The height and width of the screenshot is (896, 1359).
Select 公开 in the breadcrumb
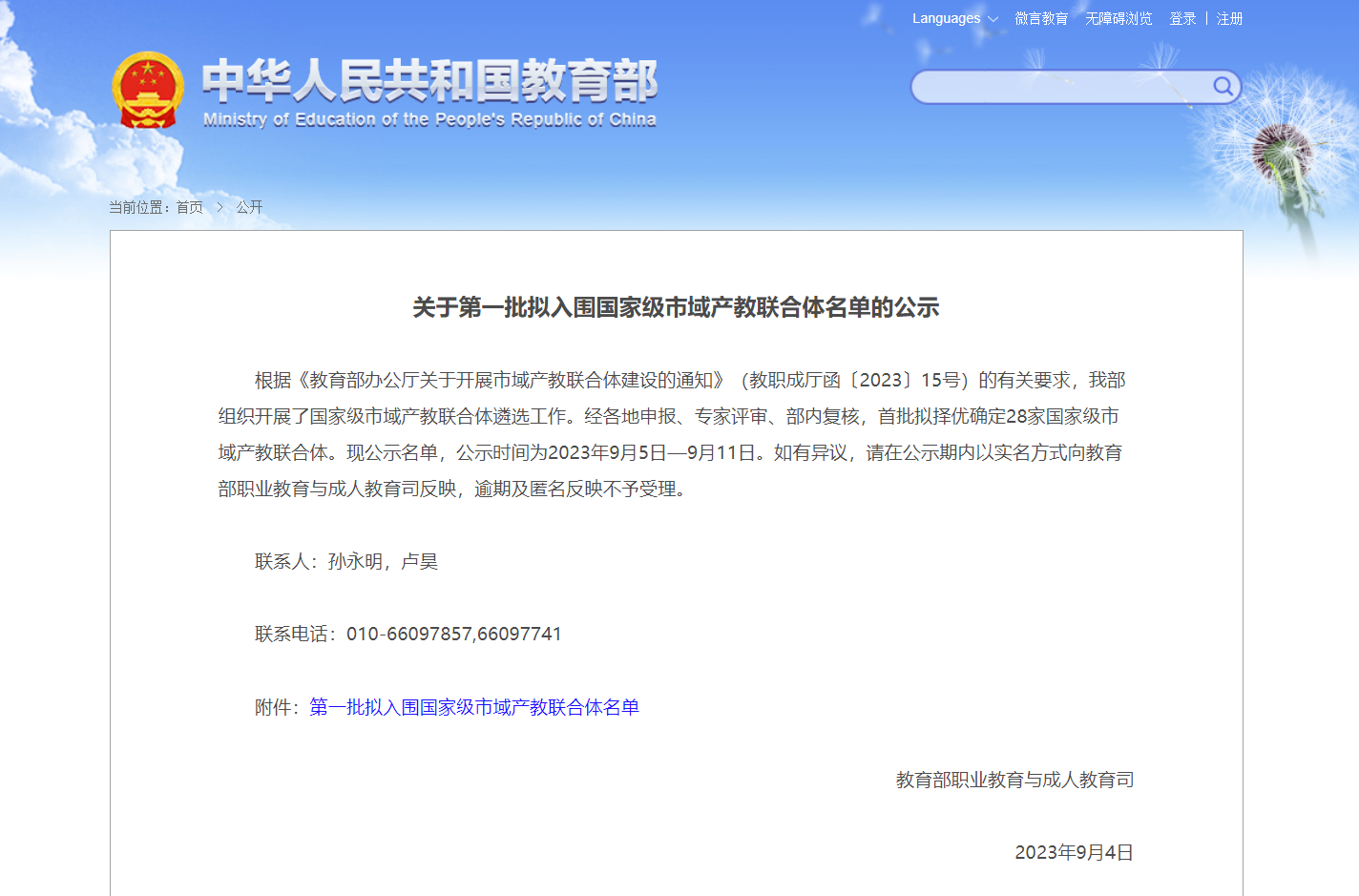tap(249, 207)
